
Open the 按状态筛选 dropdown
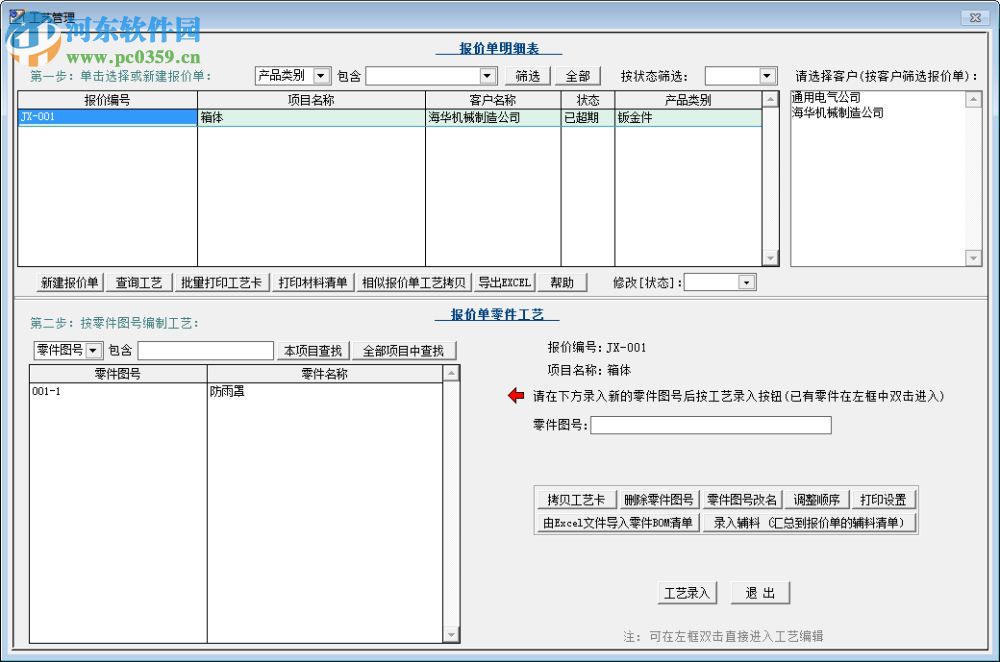[x=767, y=76]
